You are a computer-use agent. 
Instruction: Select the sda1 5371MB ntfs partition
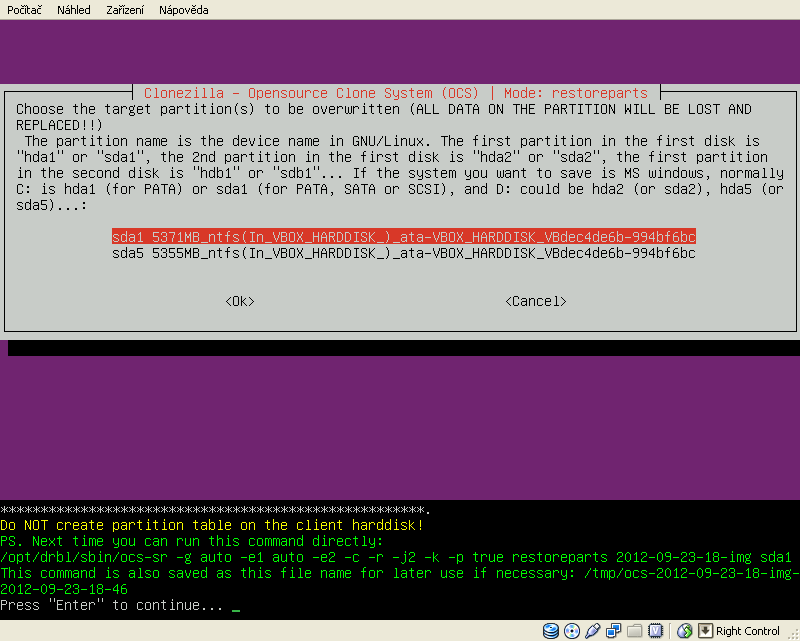click(x=403, y=237)
